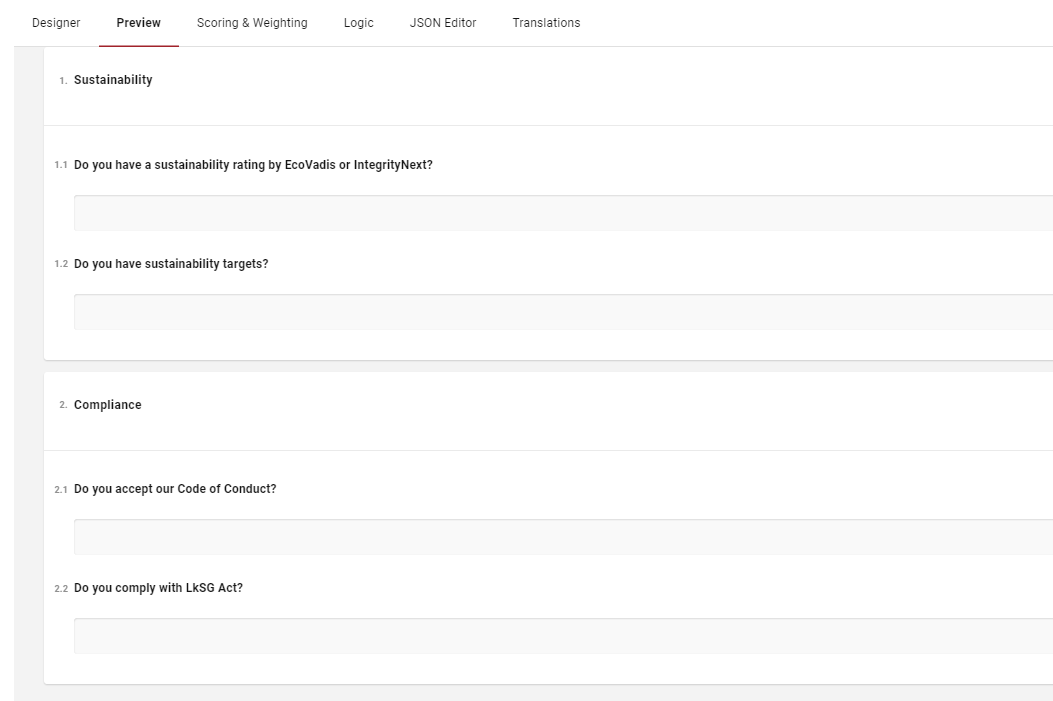
Task: Select the Preview tab
Action: pos(138,23)
